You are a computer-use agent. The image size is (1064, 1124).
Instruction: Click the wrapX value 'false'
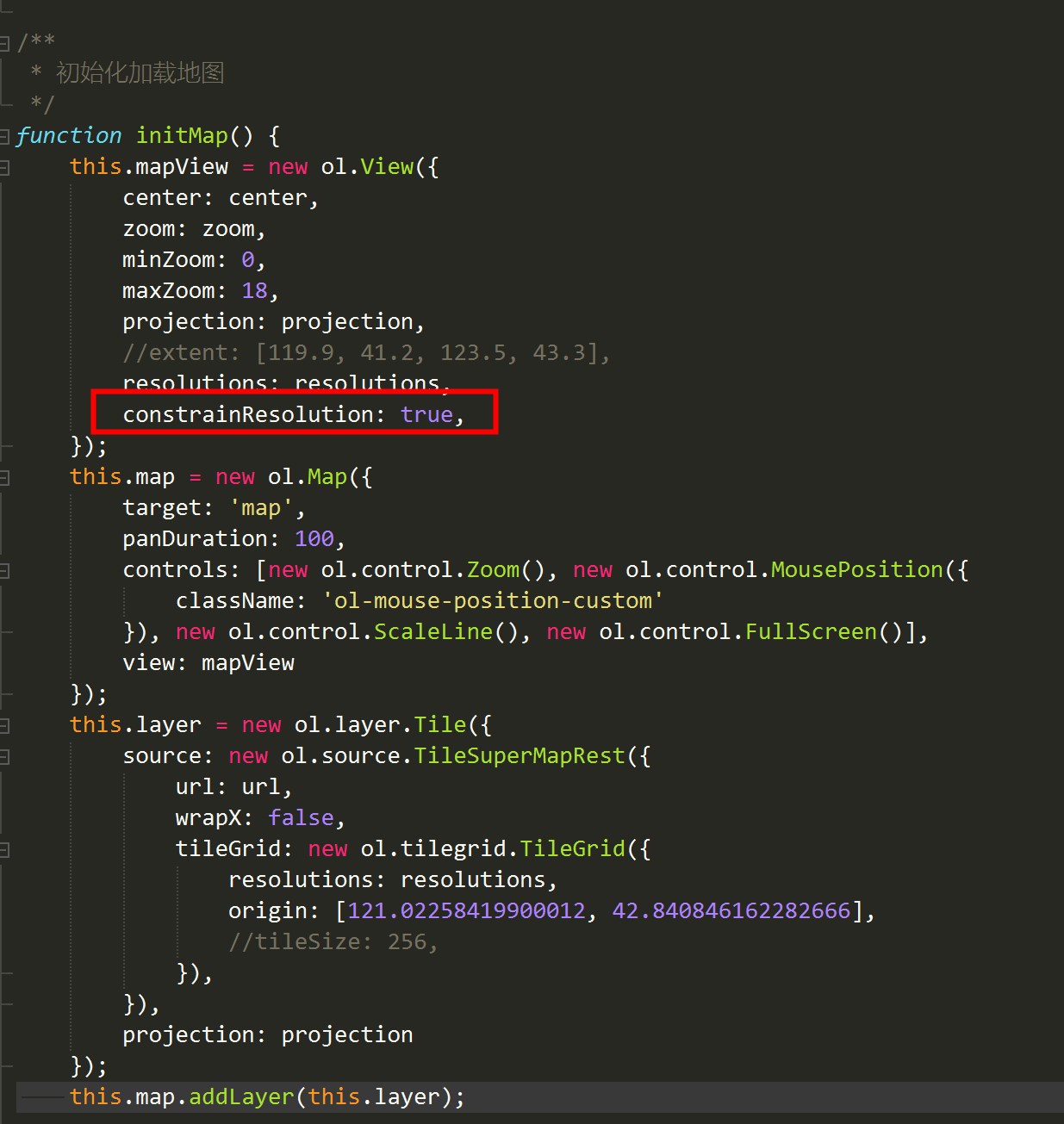click(301, 817)
